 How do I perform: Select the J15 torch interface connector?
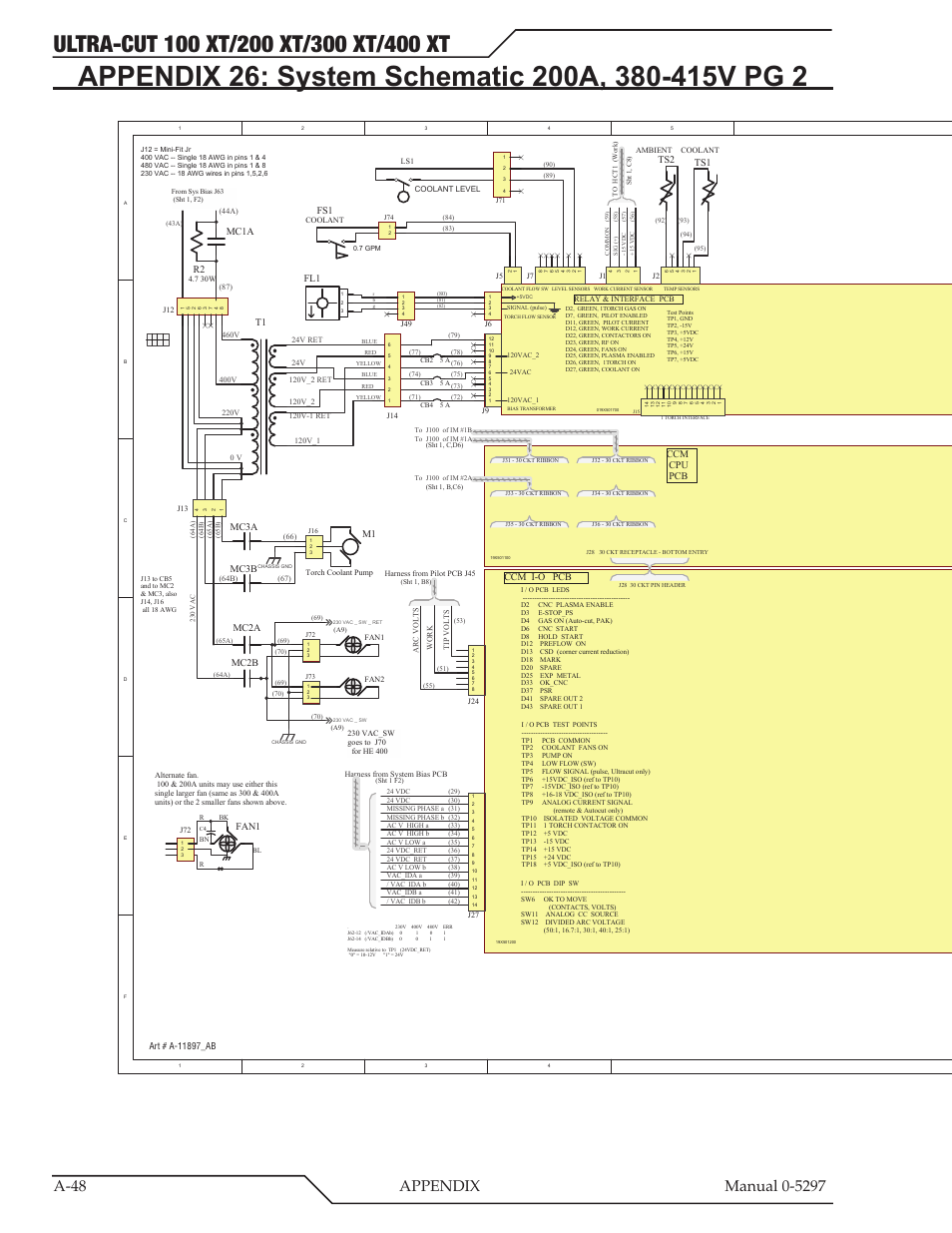pyautogui.click(x=683, y=406)
